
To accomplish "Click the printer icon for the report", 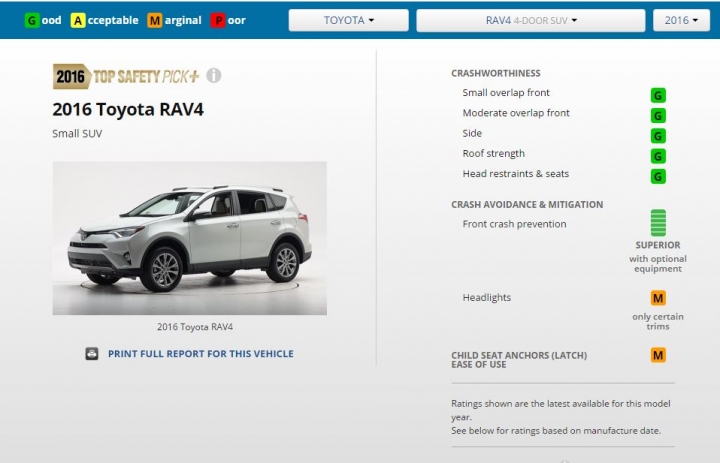I will pos(92,354).
